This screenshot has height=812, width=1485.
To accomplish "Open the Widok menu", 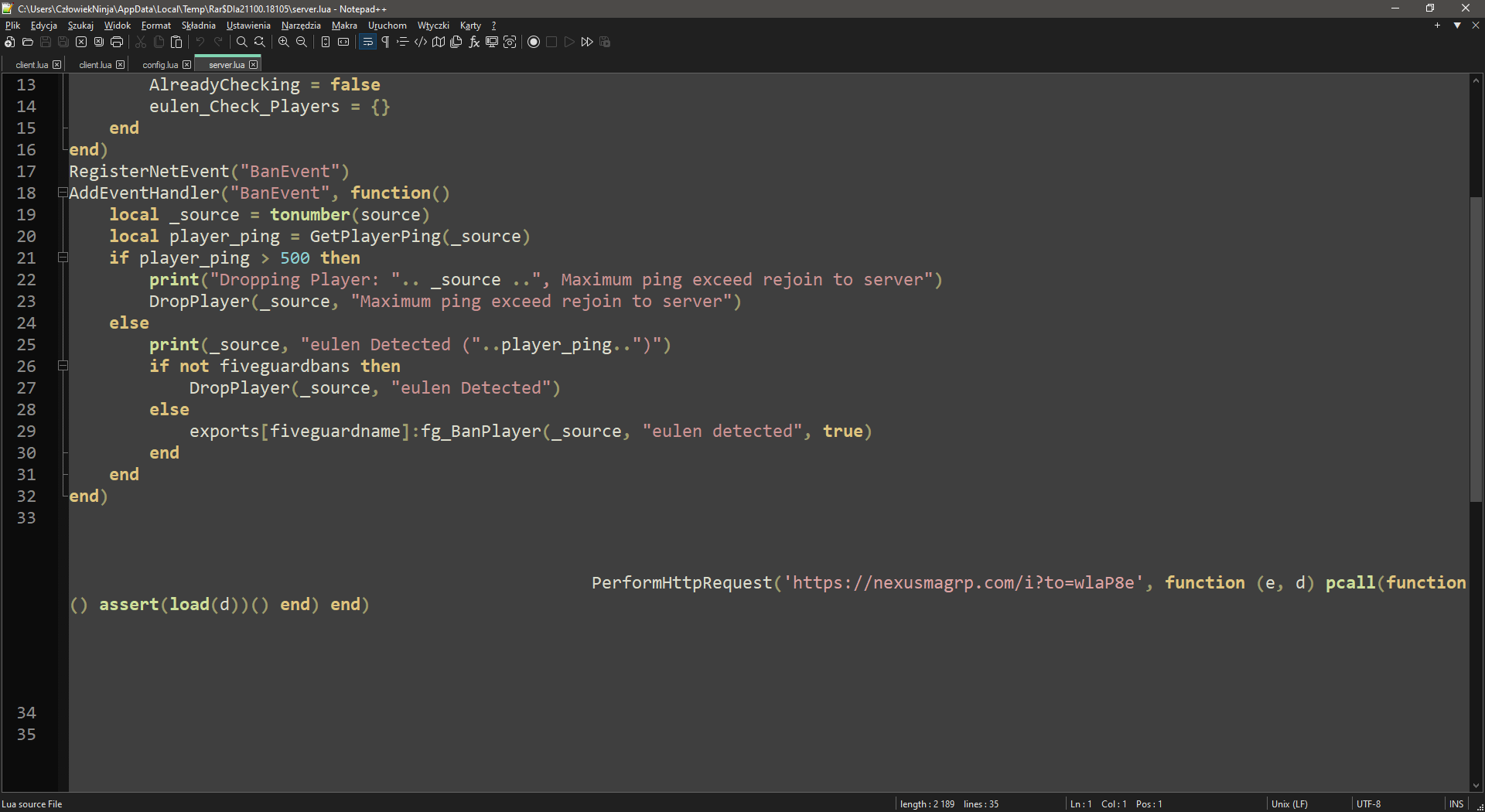I will [x=118, y=26].
